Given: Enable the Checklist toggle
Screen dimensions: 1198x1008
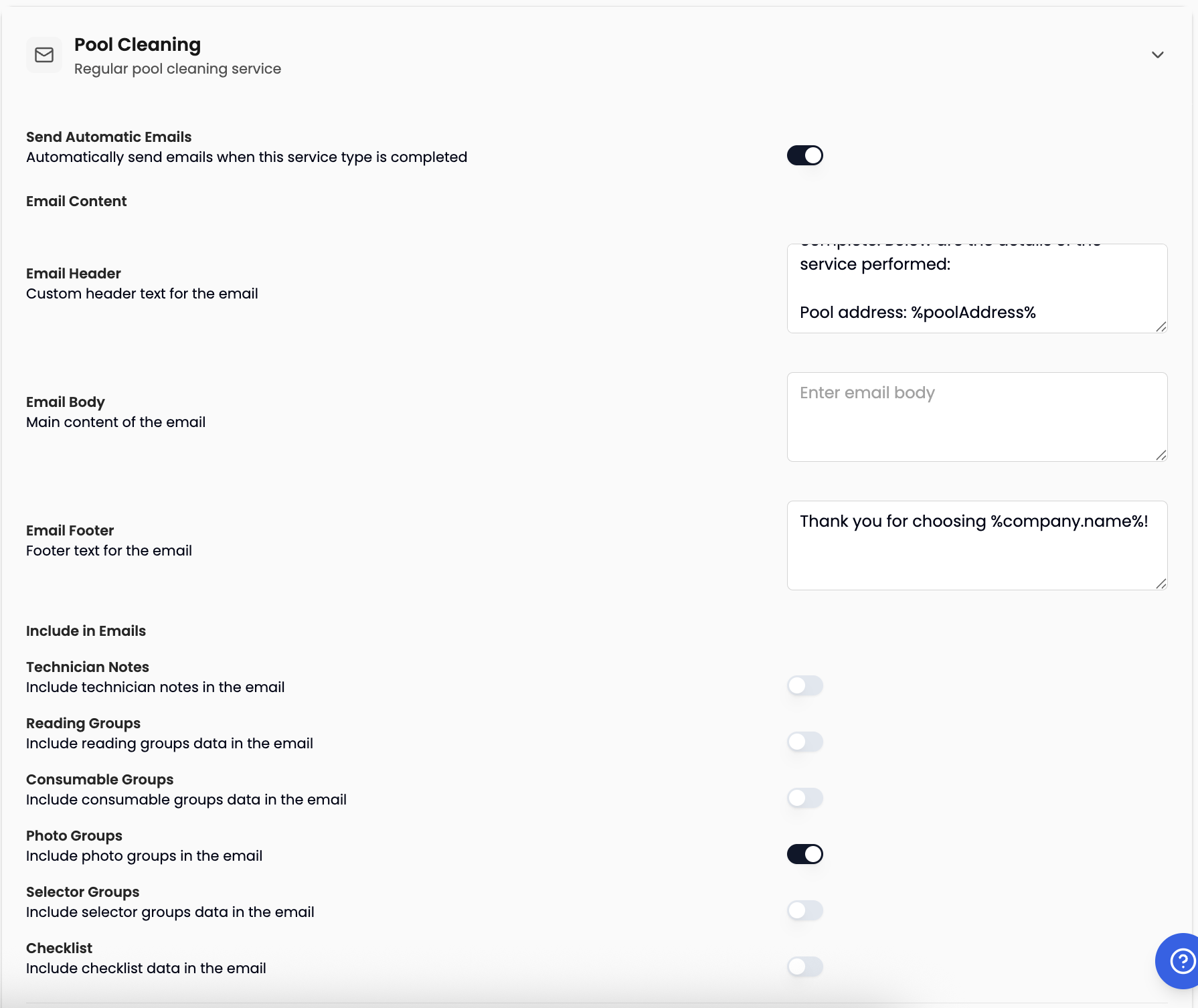Looking at the screenshot, I should 804,967.
